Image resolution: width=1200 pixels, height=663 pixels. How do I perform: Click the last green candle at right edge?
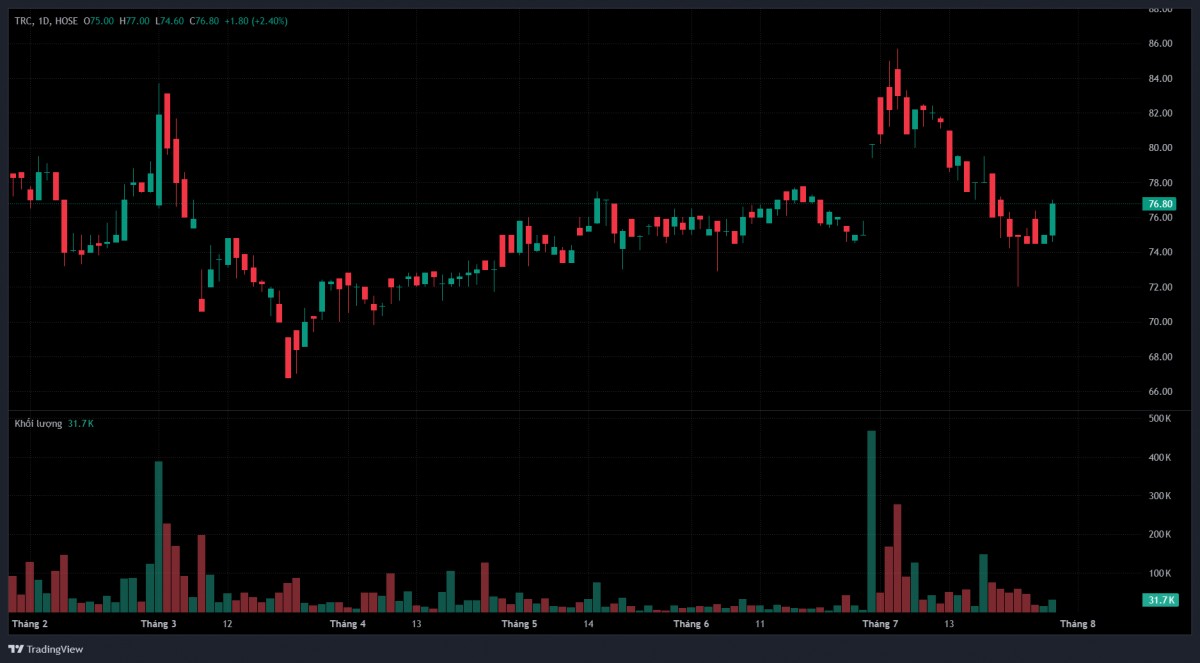(1052, 219)
